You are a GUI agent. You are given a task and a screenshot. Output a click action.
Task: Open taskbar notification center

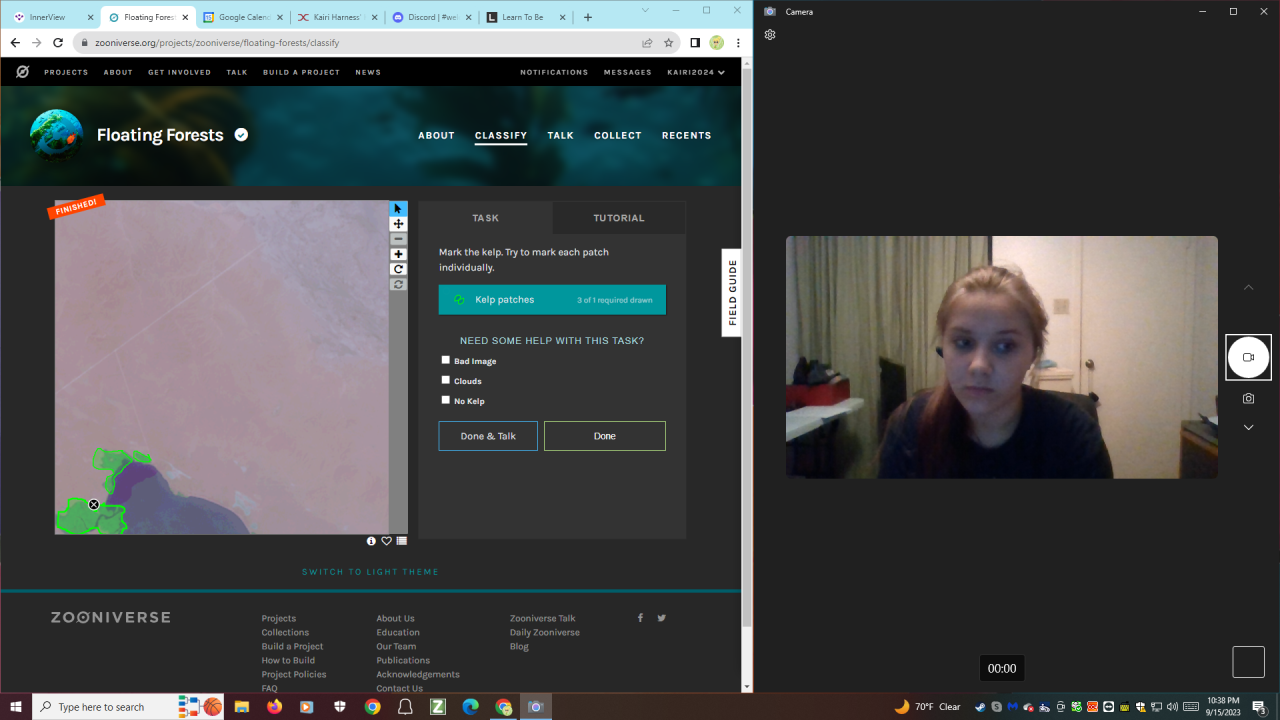pyautogui.click(x=1260, y=707)
